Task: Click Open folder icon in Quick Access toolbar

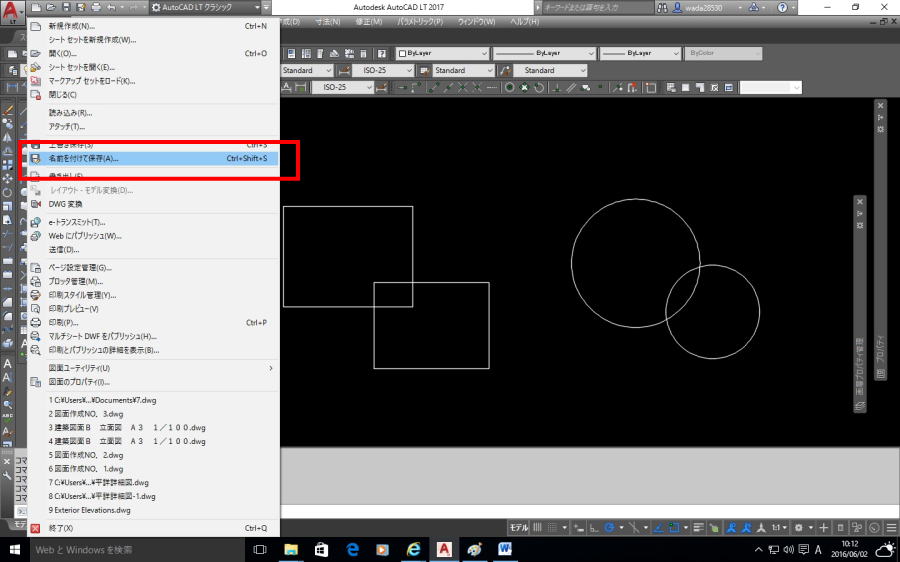Action: coord(51,7)
